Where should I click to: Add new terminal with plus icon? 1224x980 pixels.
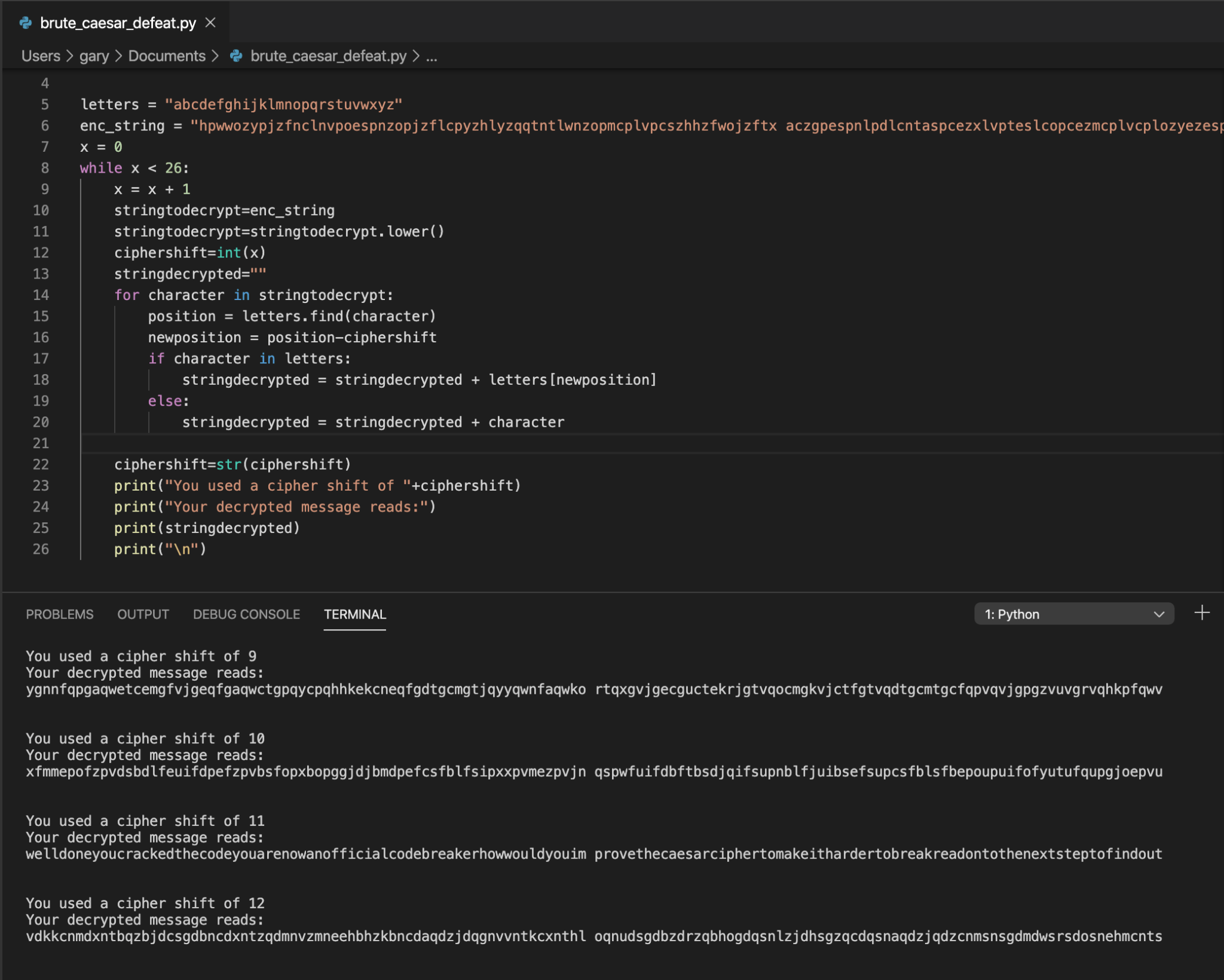(1202, 613)
